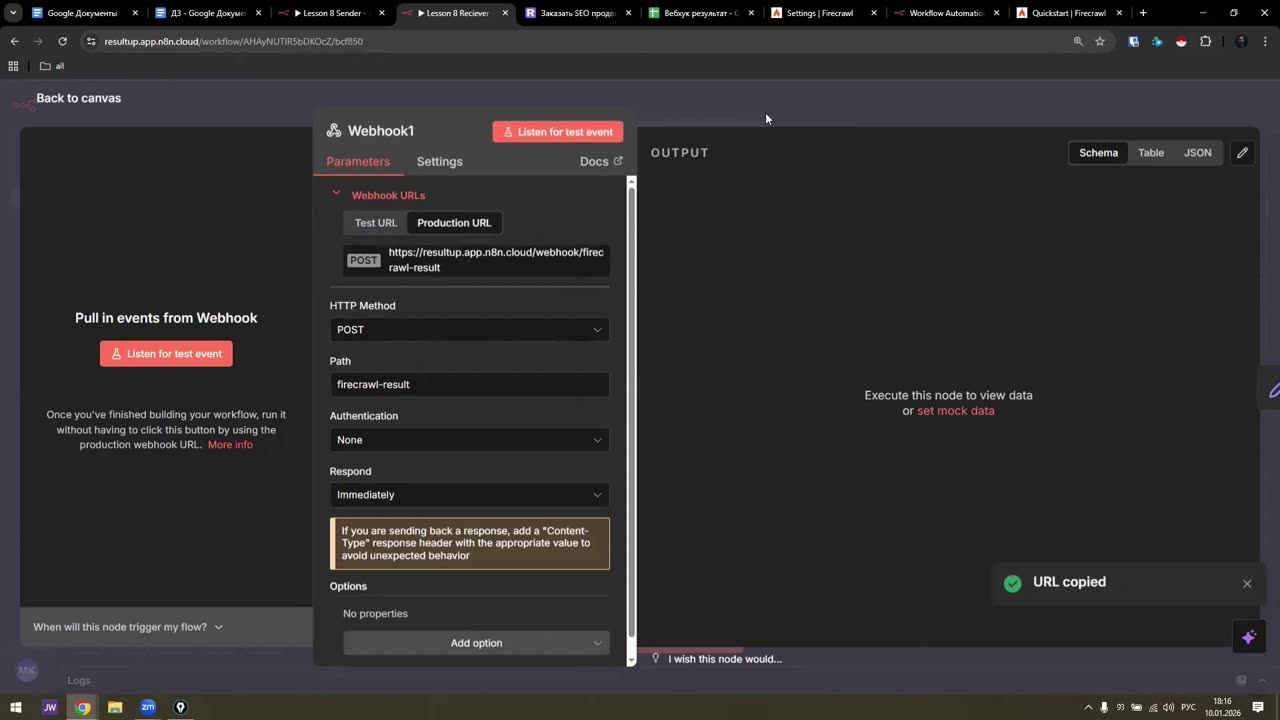Open the More info link
Image resolution: width=1280 pixels, height=720 pixels.
pos(230,445)
